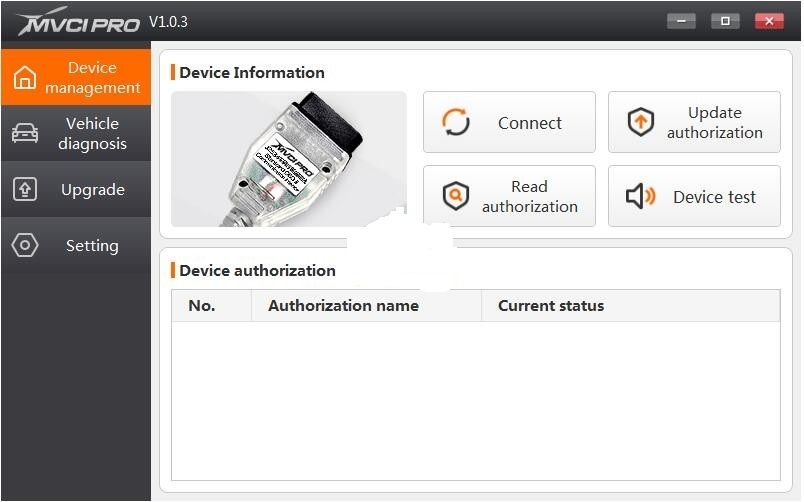Click the MVCI device photo
Viewport: 804px width, 502px height.
point(288,159)
